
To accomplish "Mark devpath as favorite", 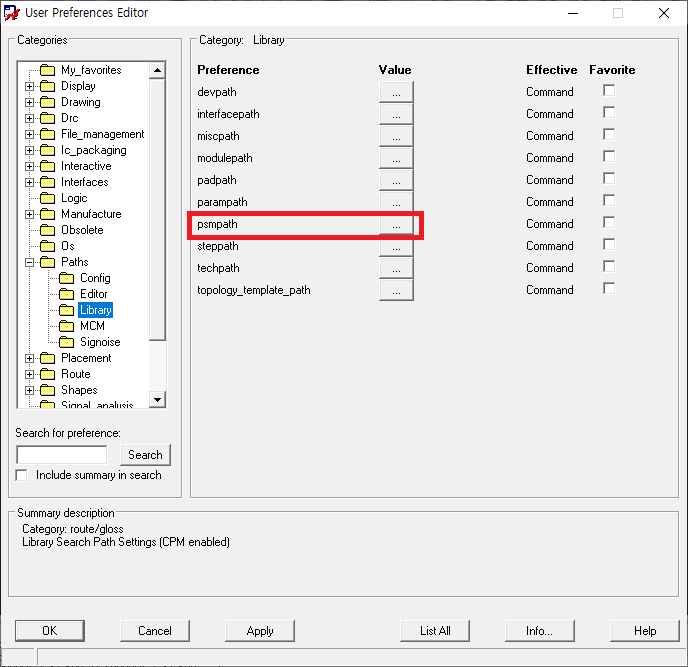I will (609, 91).
